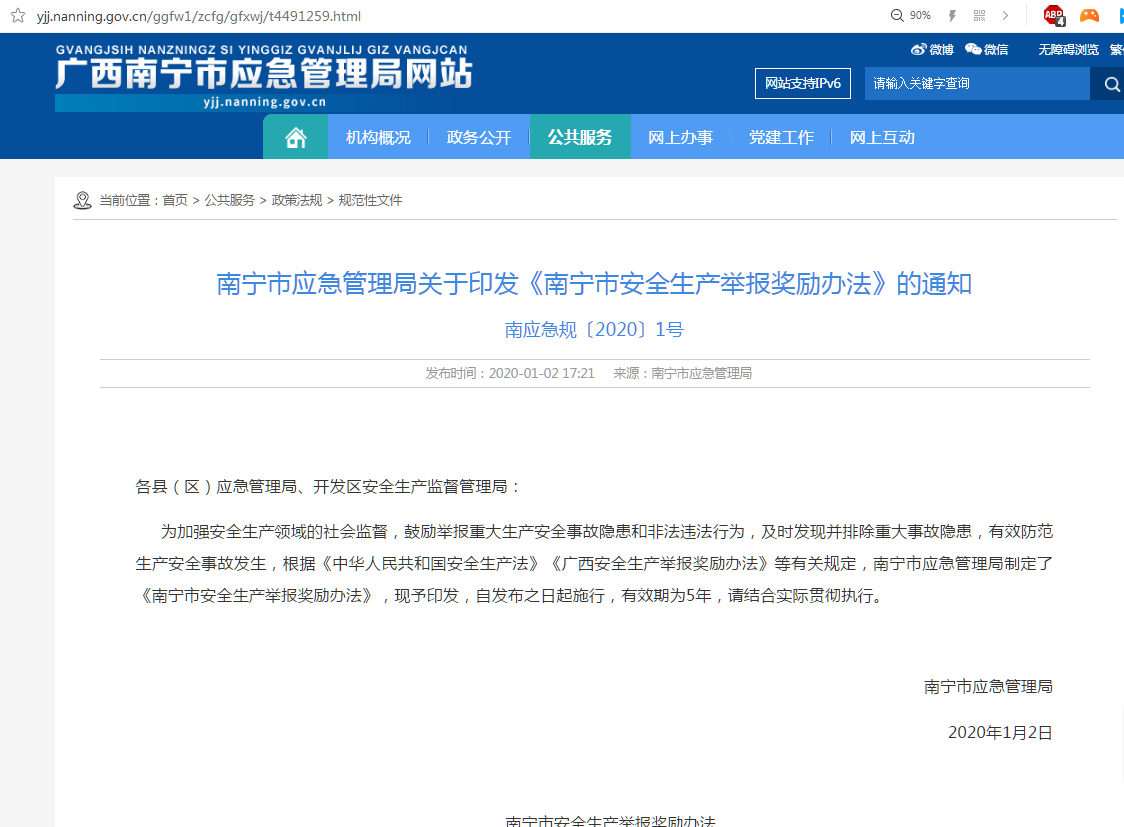Go to the 党建工作 menu item
This screenshot has height=827, width=1124.
(781, 138)
